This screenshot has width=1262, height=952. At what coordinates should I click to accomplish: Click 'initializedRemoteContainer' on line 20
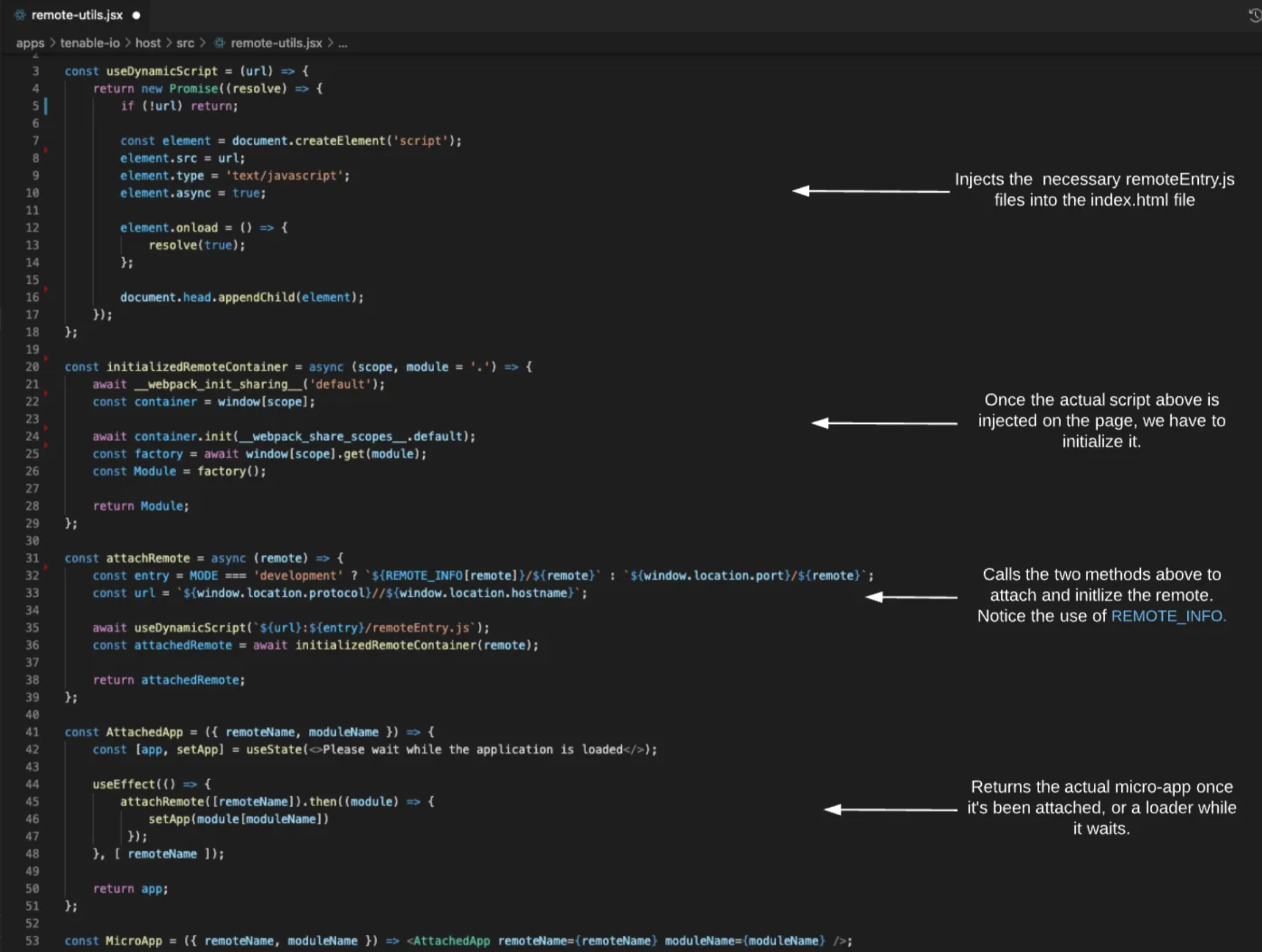pos(197,367)
